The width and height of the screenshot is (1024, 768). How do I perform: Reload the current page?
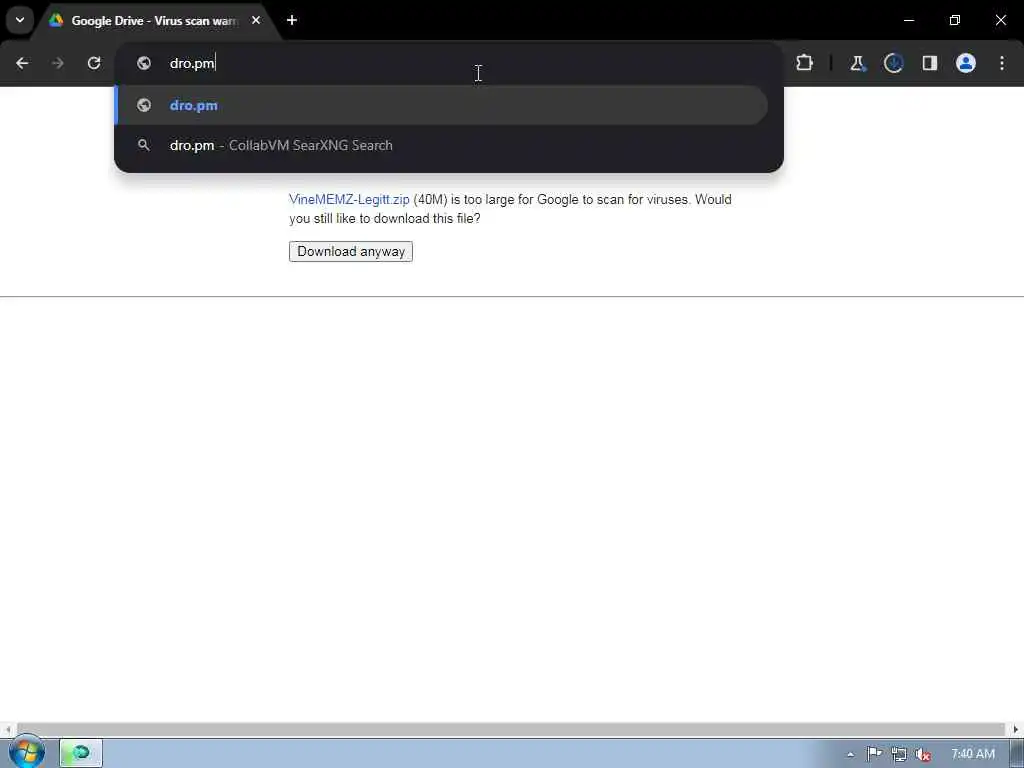click(94, 63)
